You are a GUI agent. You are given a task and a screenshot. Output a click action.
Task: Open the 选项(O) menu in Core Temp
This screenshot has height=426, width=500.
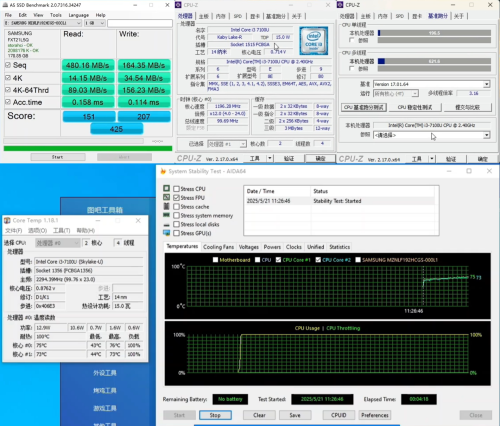pyautogui.click(x=37, y=230)
